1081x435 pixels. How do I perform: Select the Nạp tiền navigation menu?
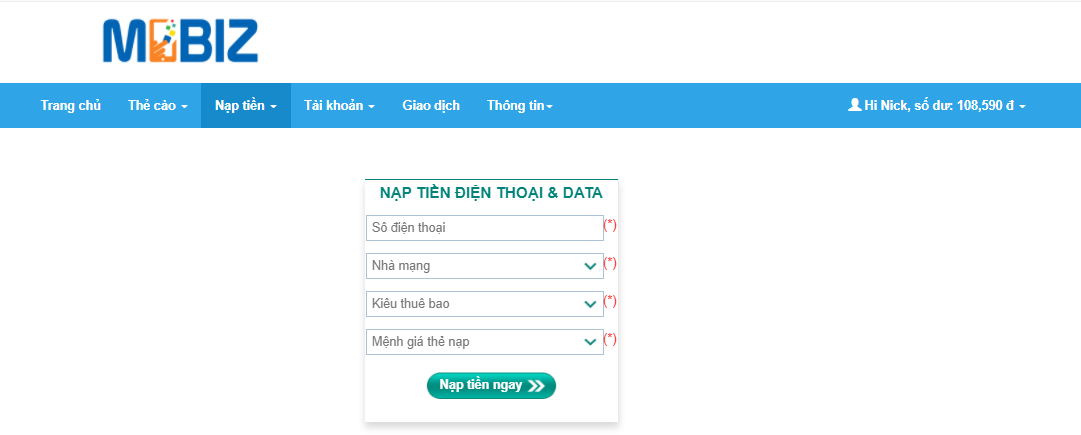click(x=245, y=106)
